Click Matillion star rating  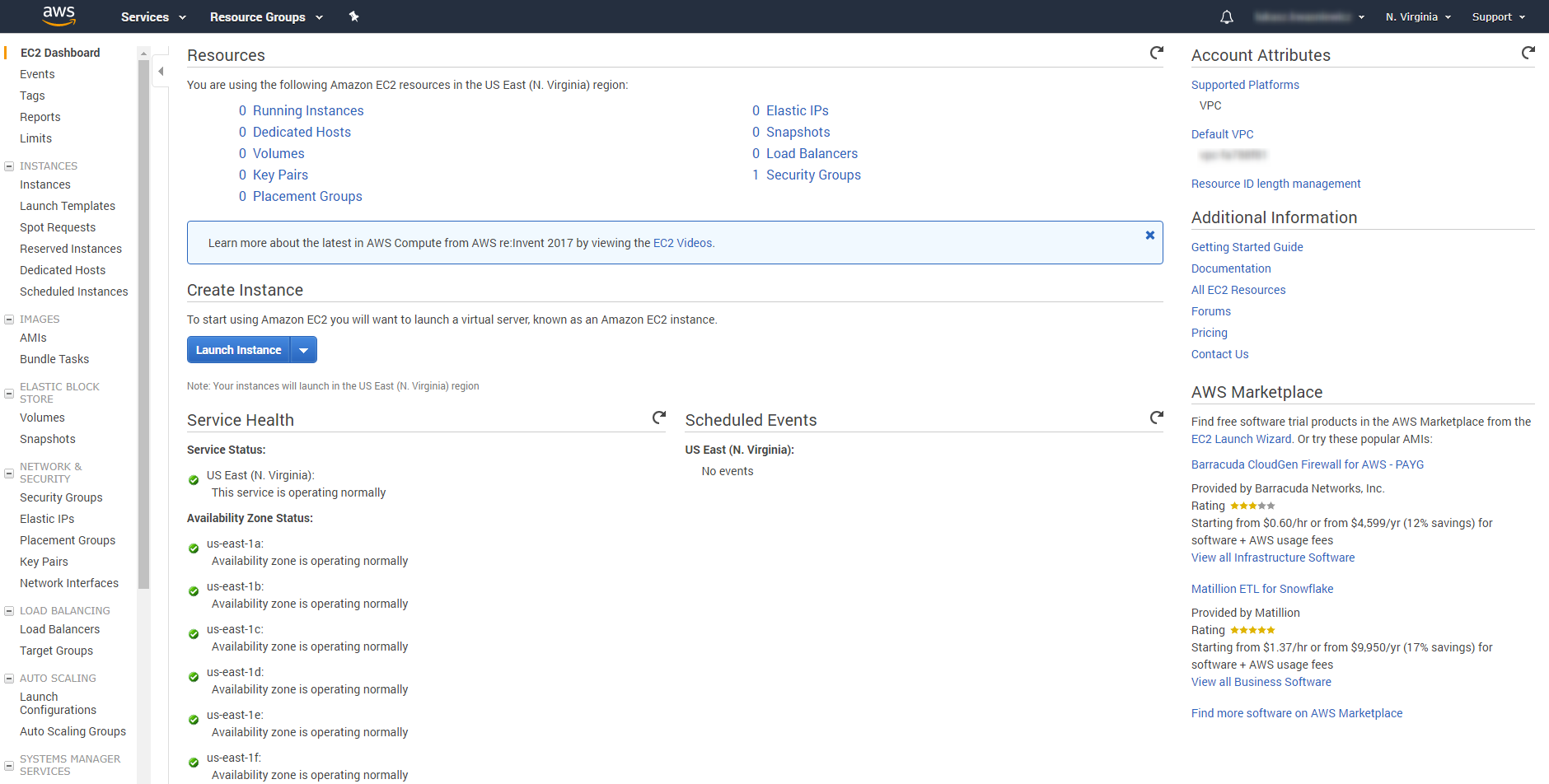click(x=1252, y=630)
